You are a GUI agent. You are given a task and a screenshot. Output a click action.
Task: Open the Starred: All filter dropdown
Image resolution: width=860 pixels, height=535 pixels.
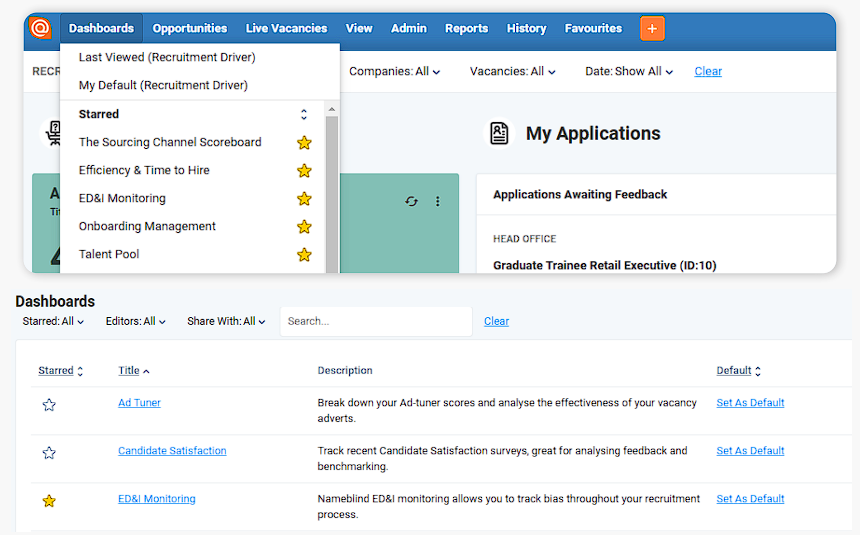pos(53,321)
